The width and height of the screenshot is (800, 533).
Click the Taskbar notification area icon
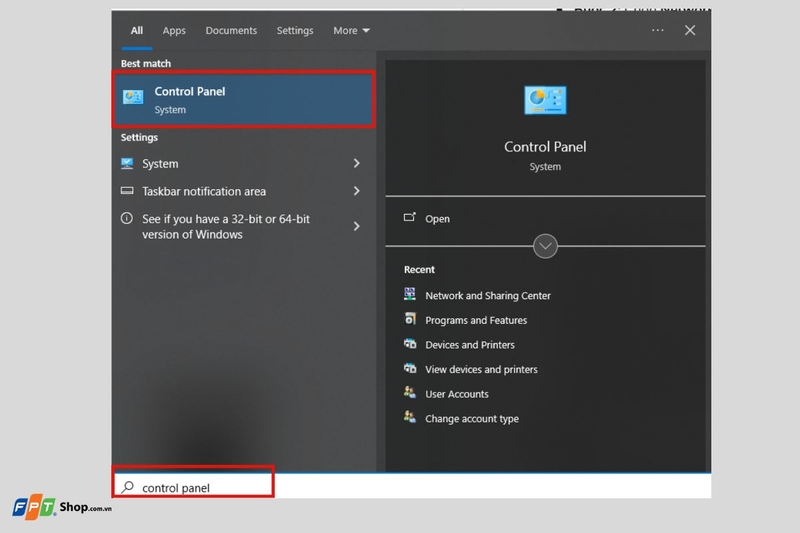tap(127, 191)
